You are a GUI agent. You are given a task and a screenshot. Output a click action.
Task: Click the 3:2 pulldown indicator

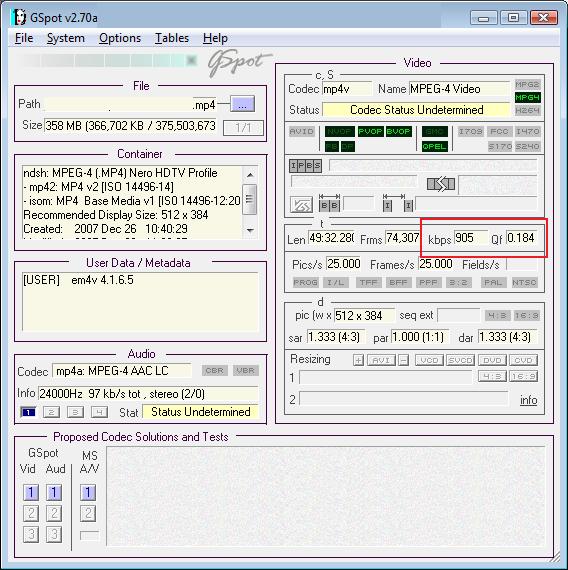pos(459,282)
